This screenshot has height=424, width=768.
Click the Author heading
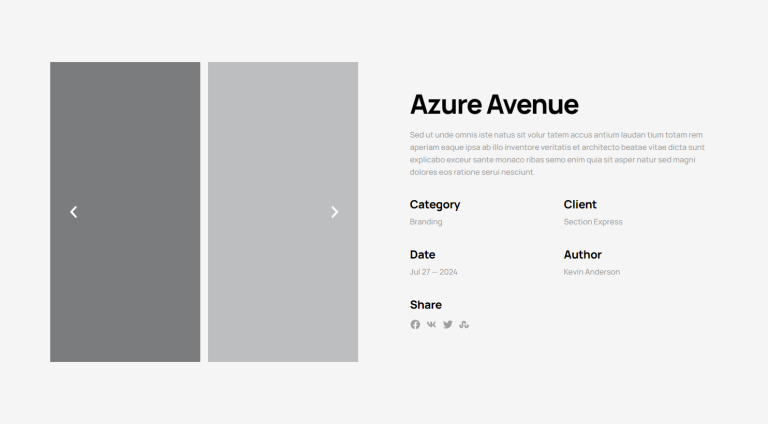(x=583, y=254)
